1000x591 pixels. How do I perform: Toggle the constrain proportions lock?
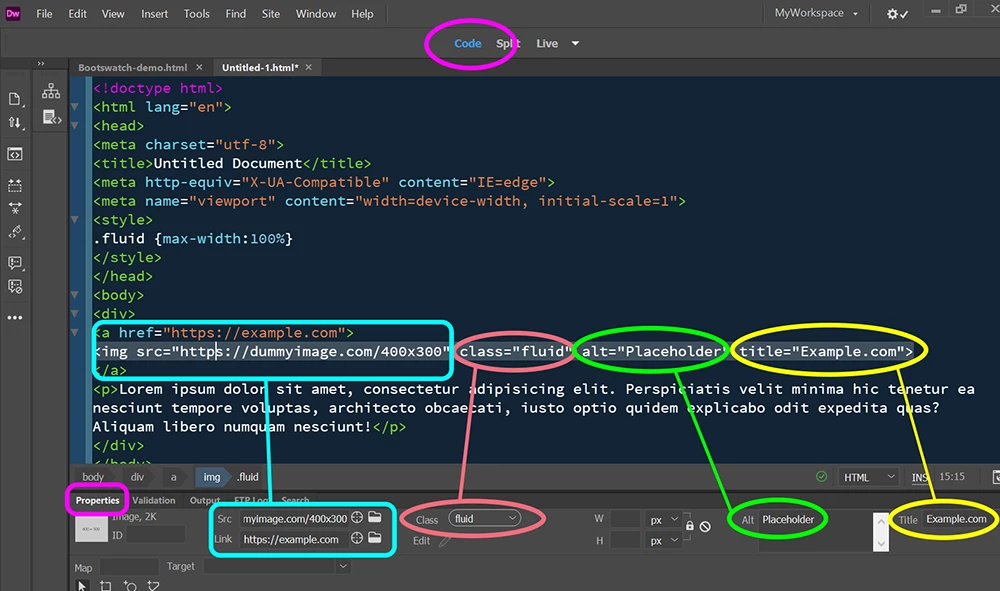coord(689,526)
